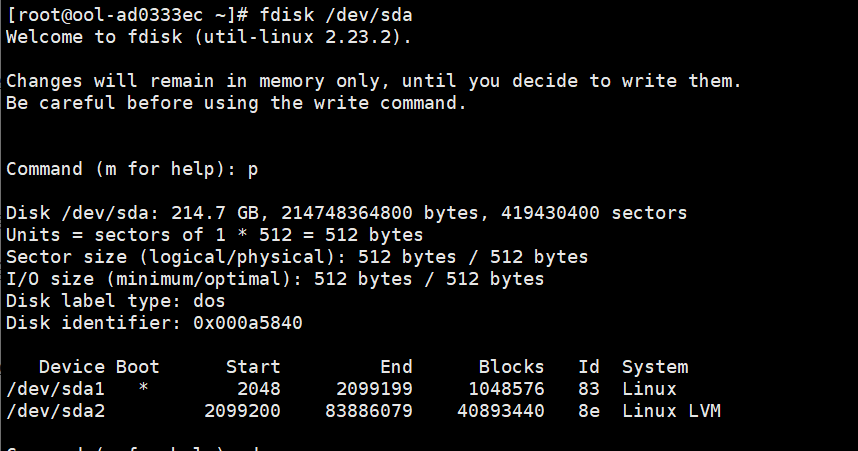This screenshot has width=858, height=451.
Task: Click the sda1 blocks value 1048576
Action: (506, 389)
